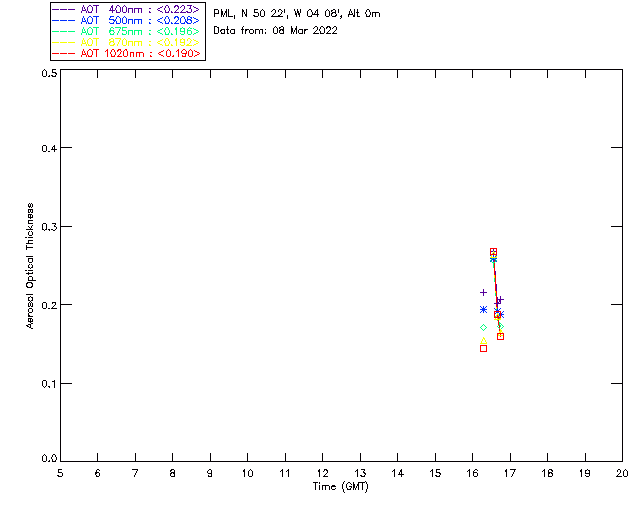Click the x-axis tick label 20
This screenshot has width=640, height=512.
click(622, 473)
